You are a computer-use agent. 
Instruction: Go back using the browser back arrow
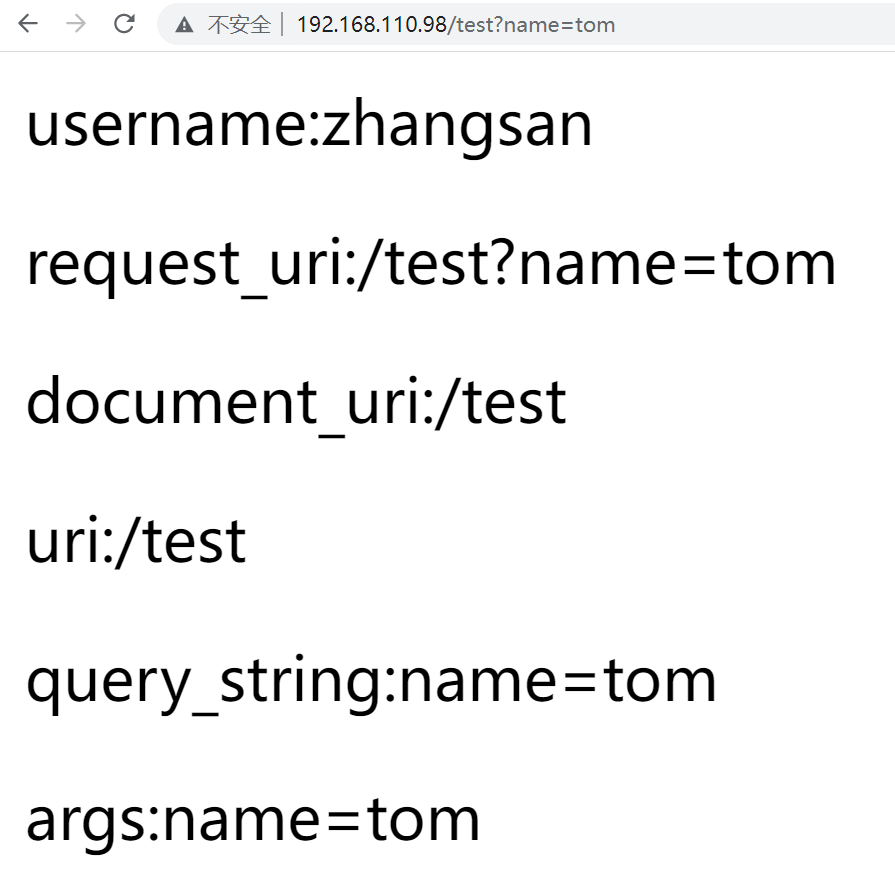click(x=27, y=23)
